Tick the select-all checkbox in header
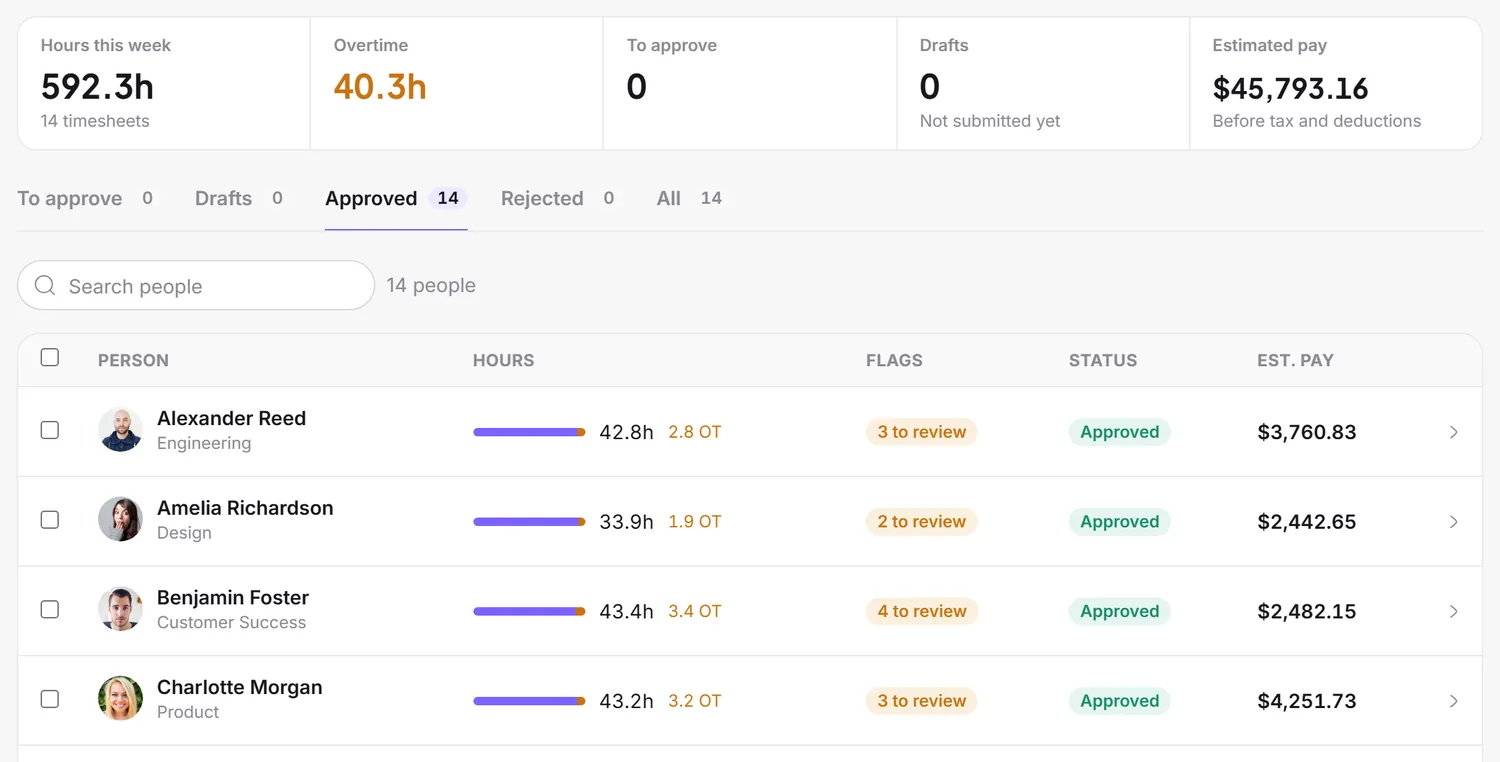Screen dimensions: 1500x762 coord(49,357)
